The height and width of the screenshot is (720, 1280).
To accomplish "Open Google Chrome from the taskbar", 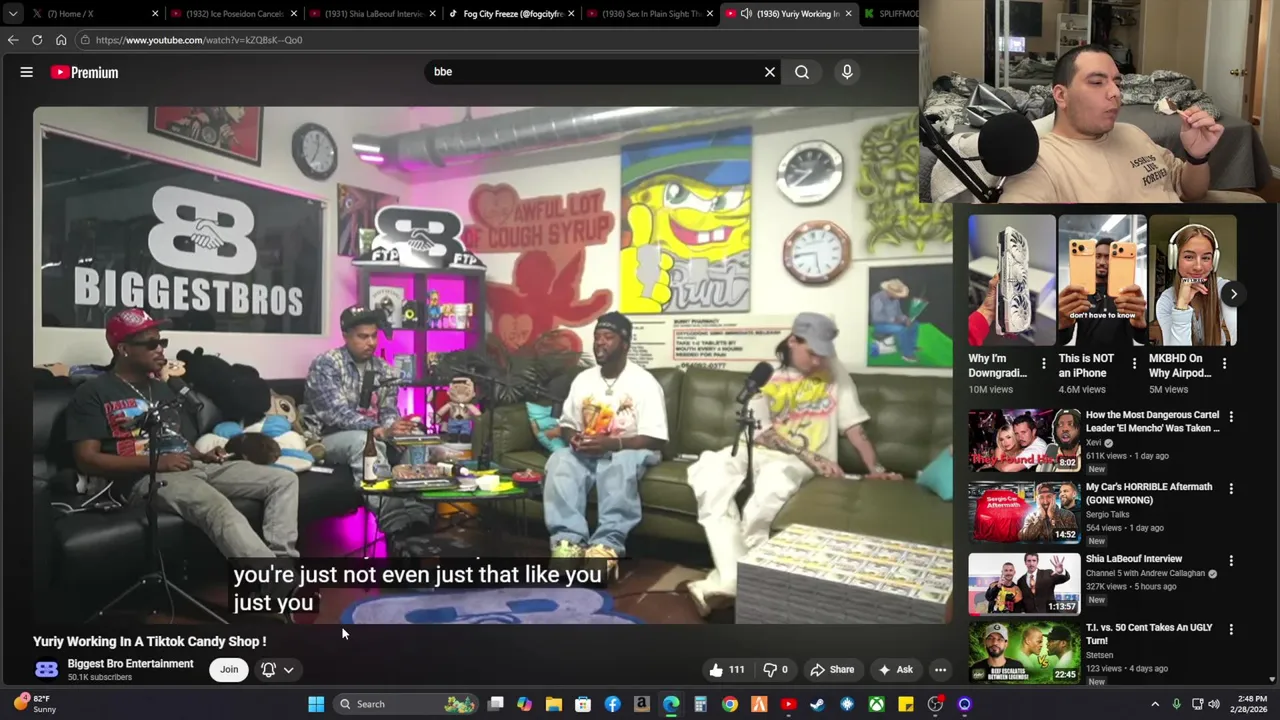I will tap(730, 704).
